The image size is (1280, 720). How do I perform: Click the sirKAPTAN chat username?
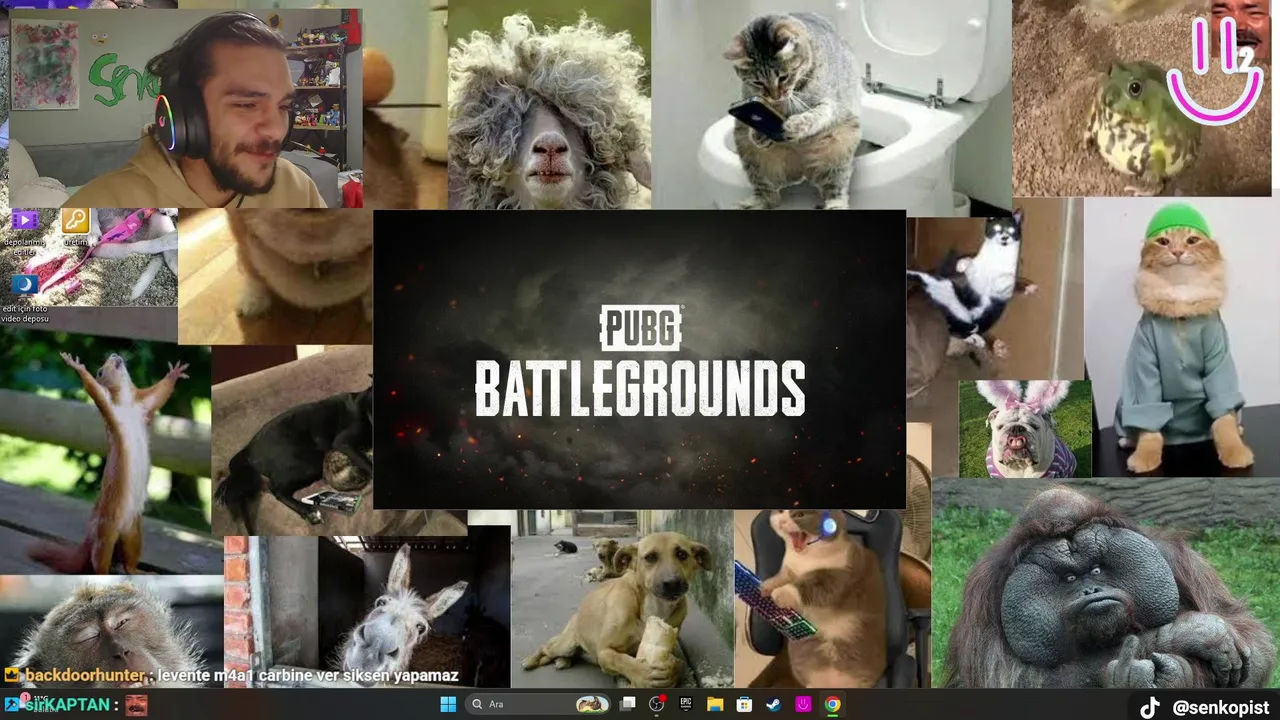tap(65, 705)
